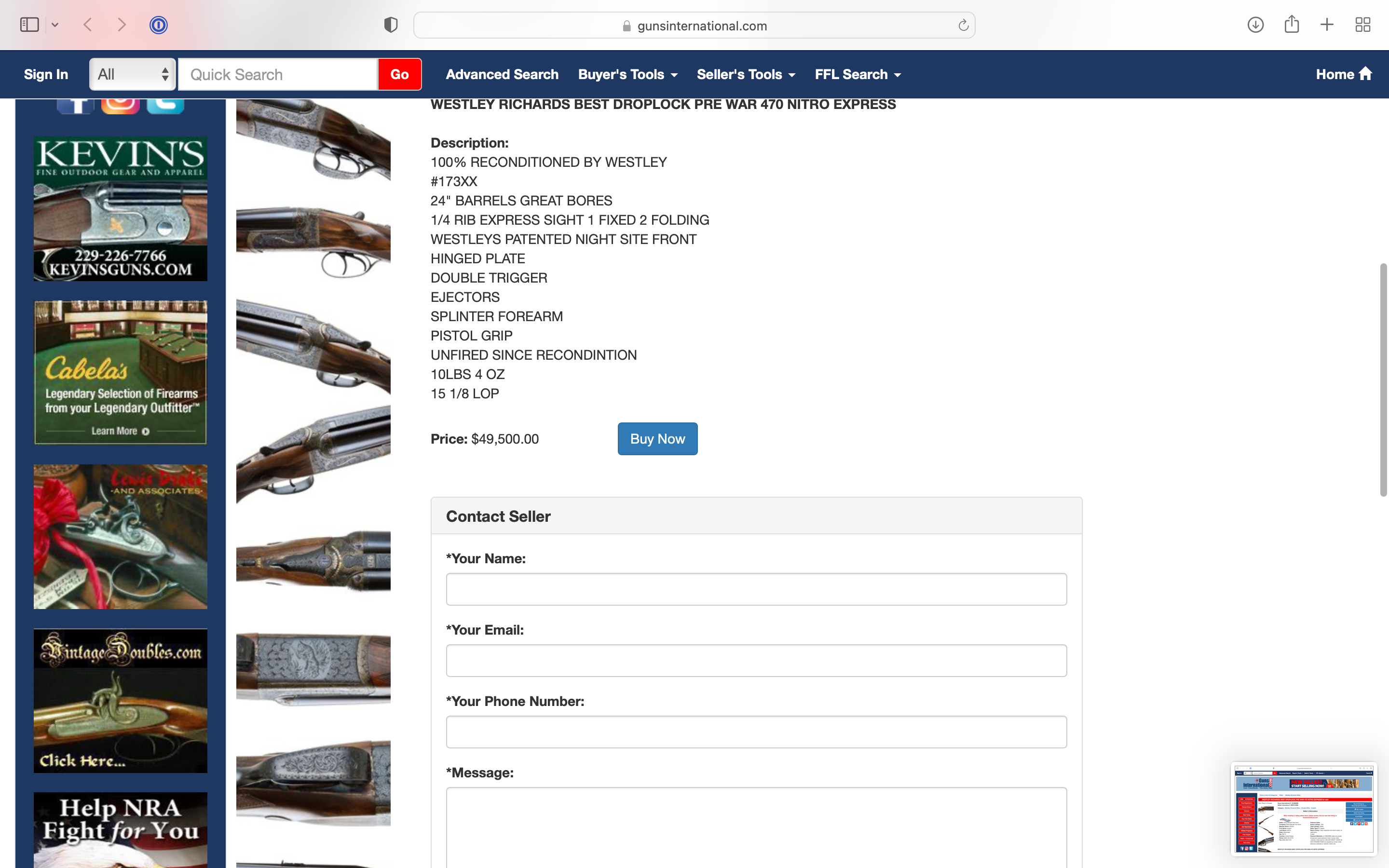Click the red Go search button

(399, 74)
